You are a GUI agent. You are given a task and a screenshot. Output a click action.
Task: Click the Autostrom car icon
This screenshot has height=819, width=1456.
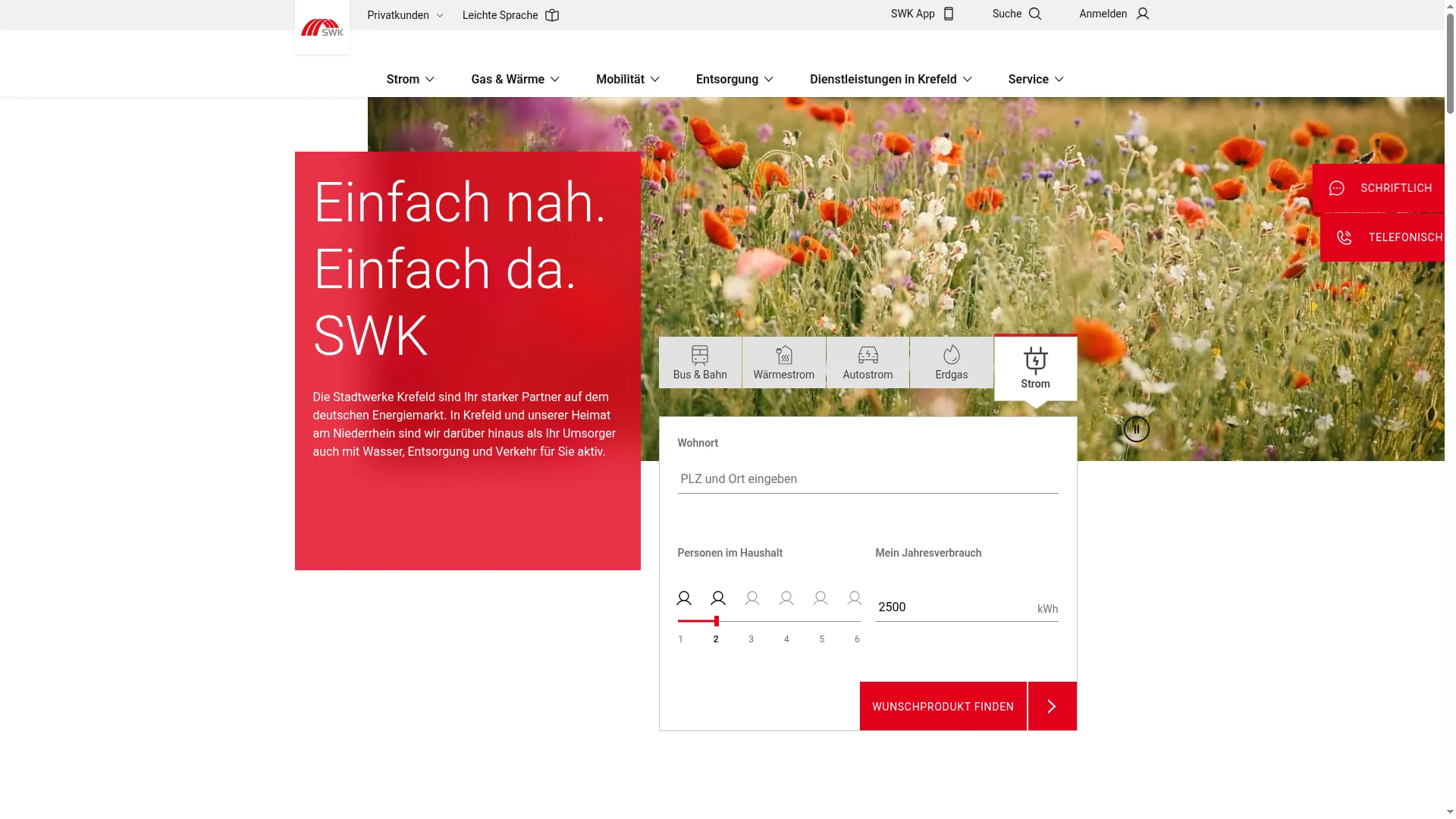coord(868,355)
